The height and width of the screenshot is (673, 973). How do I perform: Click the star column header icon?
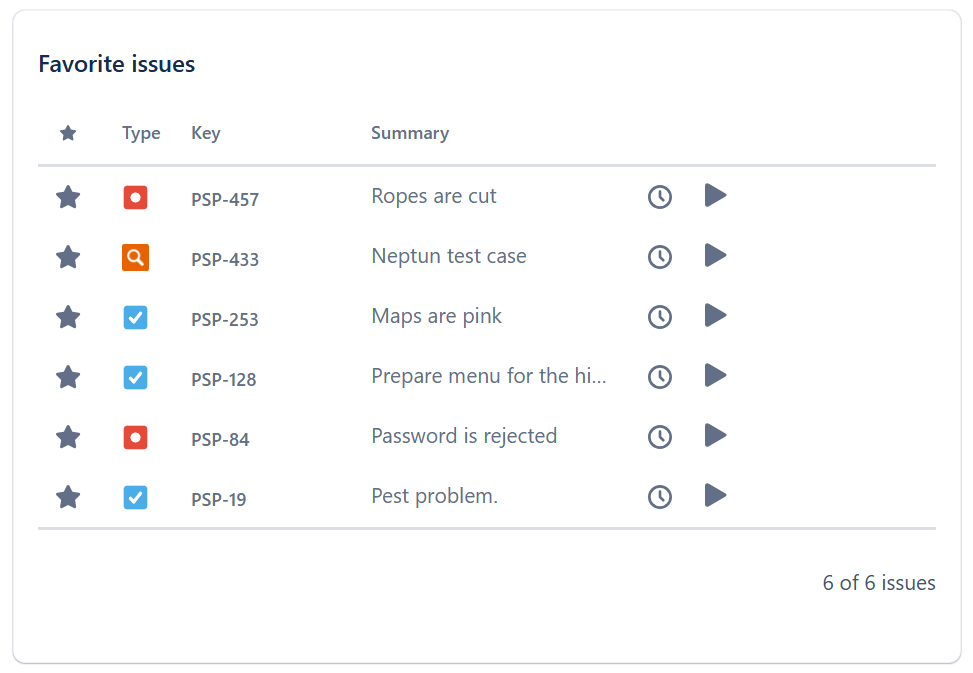(x=68, y=133)
